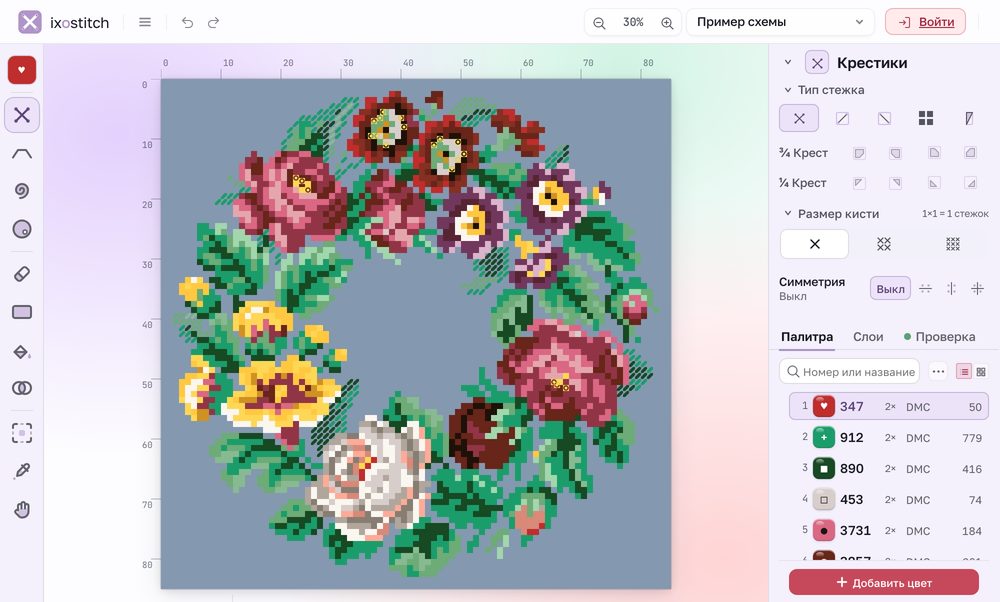
Task: Zoom in the canvas with plus magnifier
Action: (667, 23)
